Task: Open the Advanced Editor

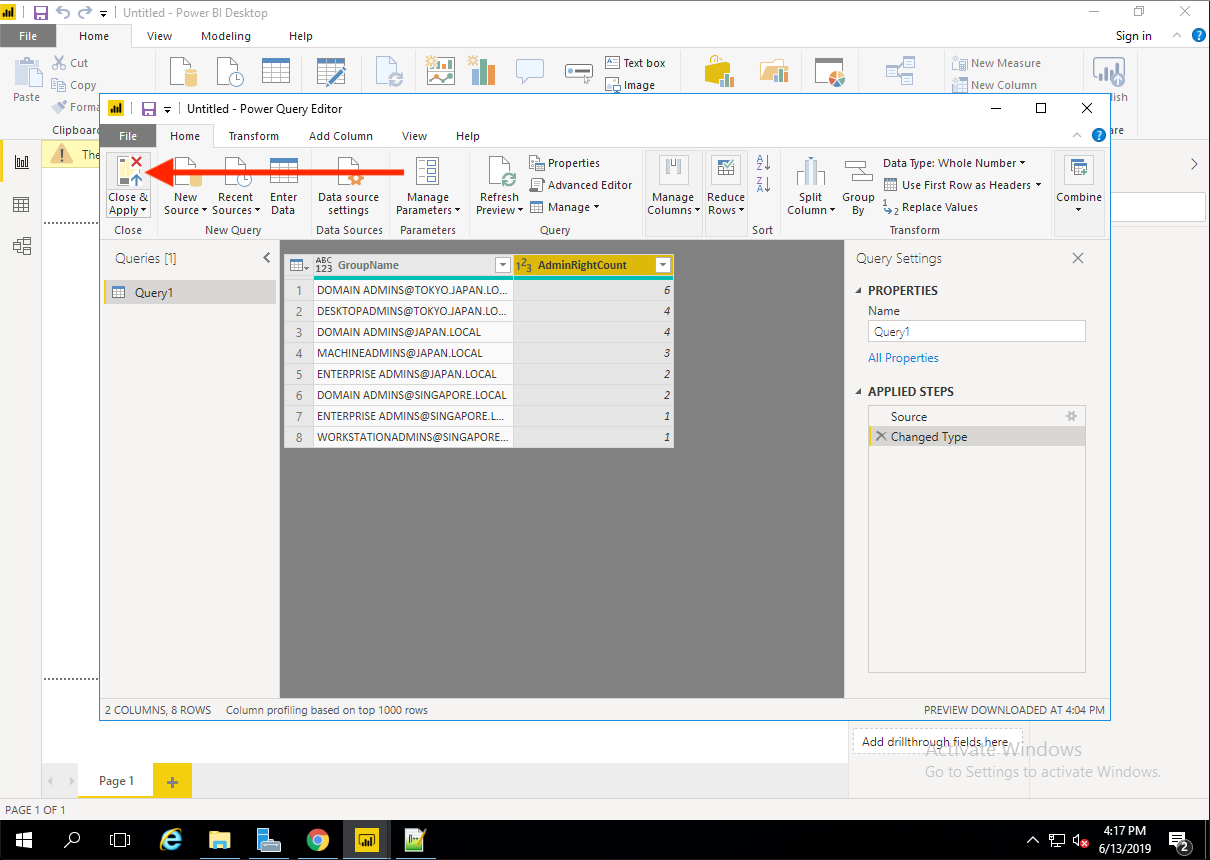Action: click(581, 185)
